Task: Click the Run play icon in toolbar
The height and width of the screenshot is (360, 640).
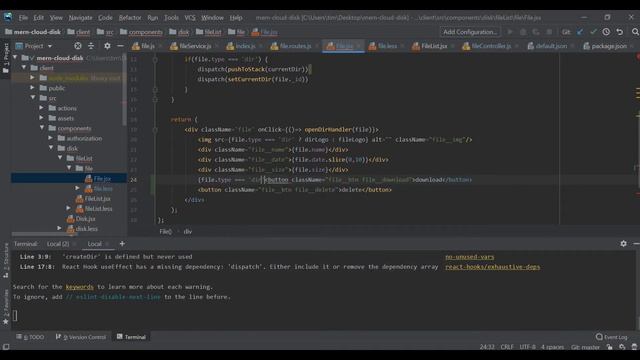Action: tap(510, 32)
